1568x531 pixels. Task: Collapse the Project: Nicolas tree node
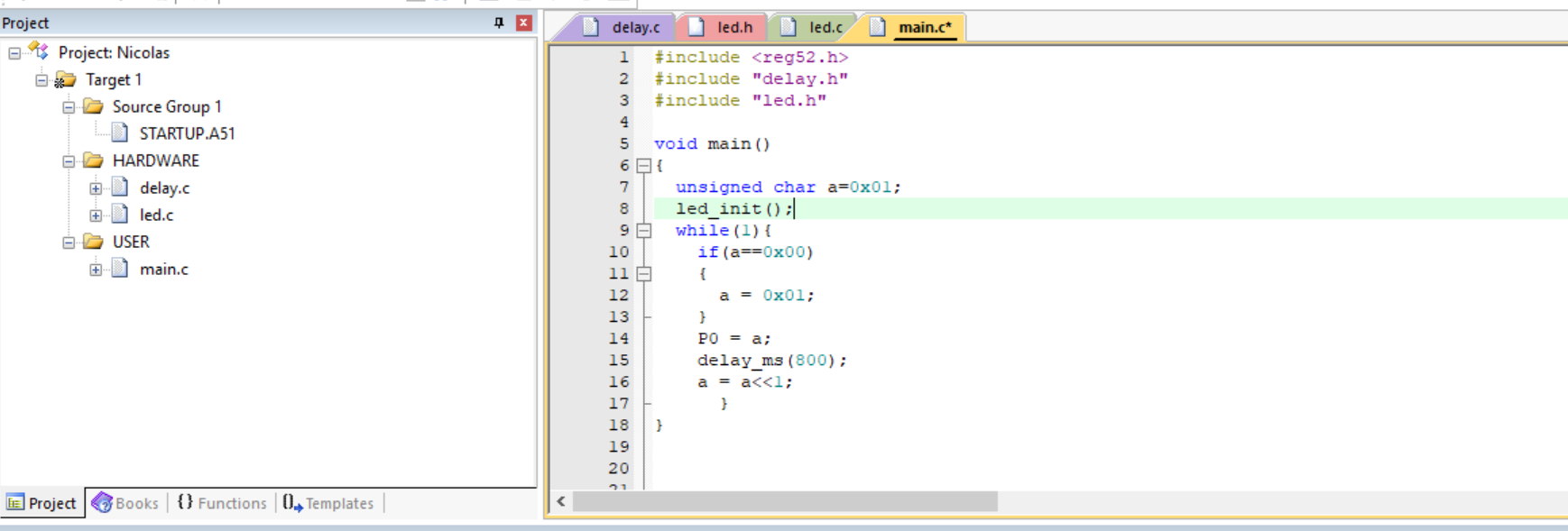[x=14, y=53]
